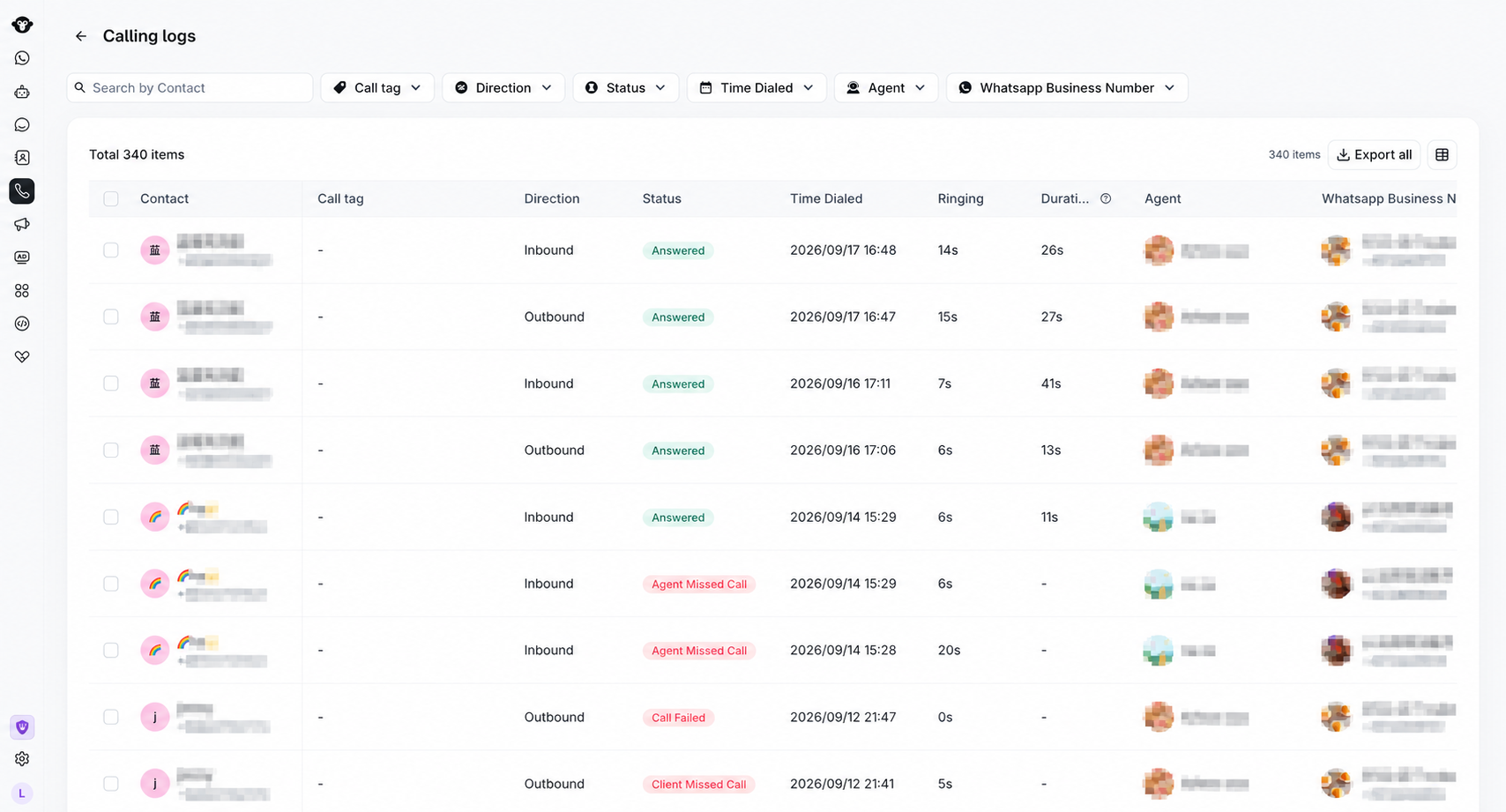Open the Status filter dropdown
The image size is (1506, 812).
click(626, 87)
